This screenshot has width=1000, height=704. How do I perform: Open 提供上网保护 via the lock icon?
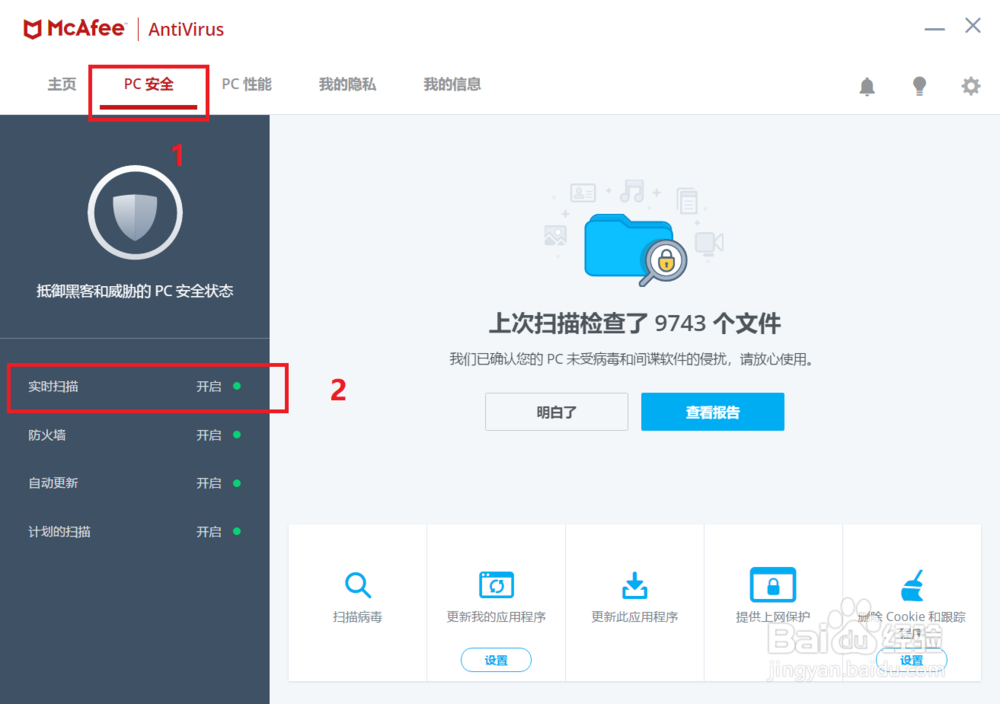773,585
